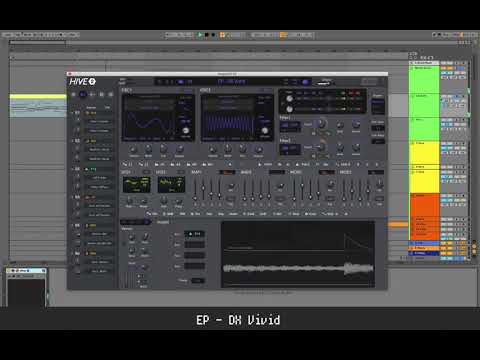Click Ableton's round record button in transport
The width and height of the screenshot is (480, 360).
213,35
